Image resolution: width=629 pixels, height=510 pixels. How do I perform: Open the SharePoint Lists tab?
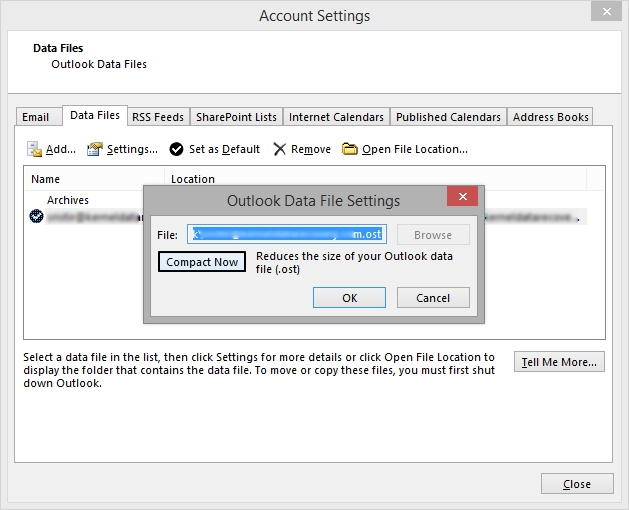pyautogui.click(x=236, y=117)
